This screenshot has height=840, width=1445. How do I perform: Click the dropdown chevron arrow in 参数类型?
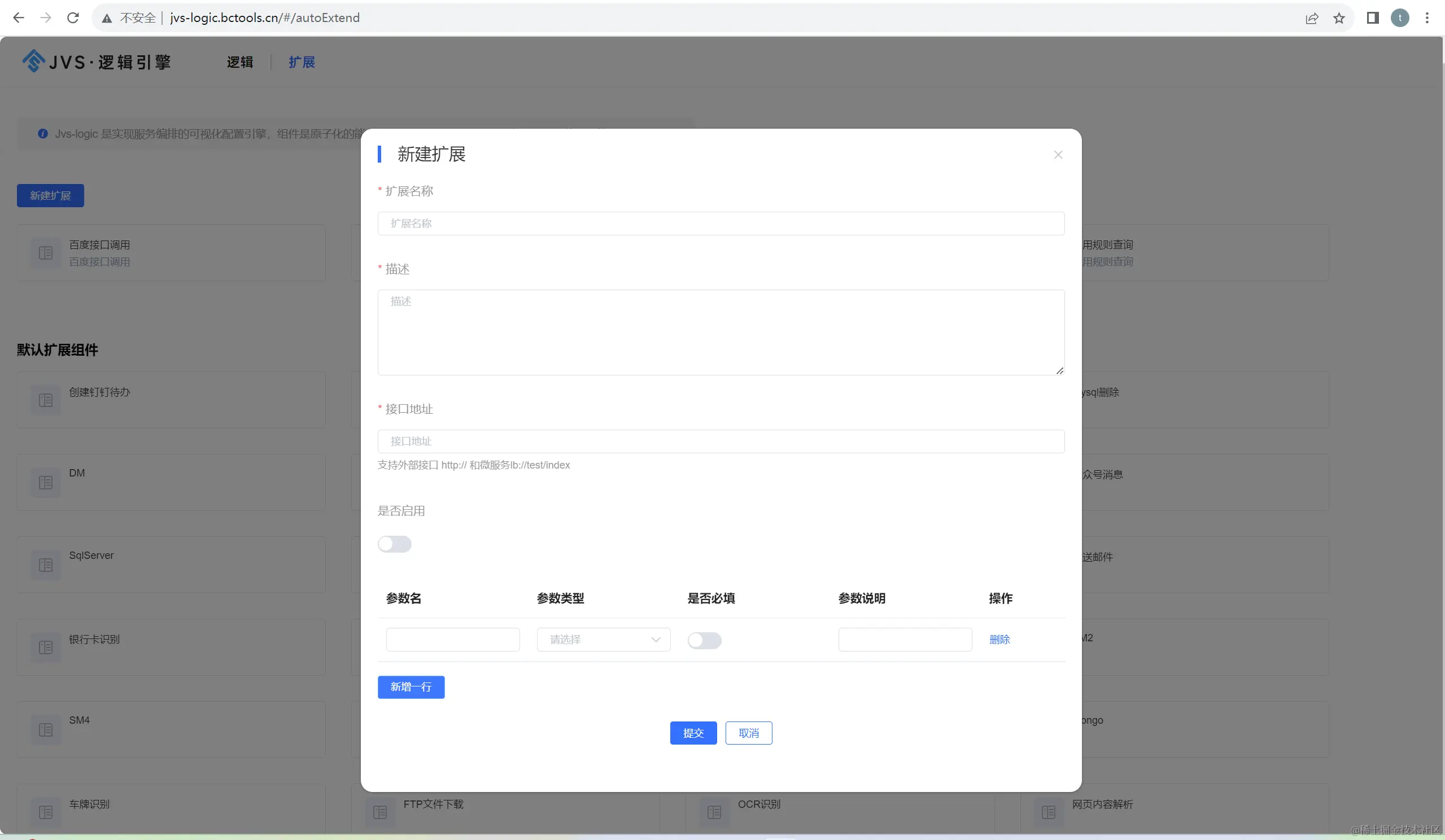656,640
